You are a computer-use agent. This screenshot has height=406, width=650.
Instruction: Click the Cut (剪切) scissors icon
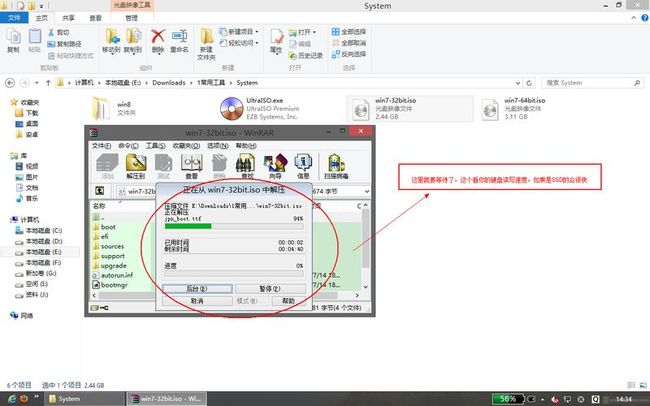(x=51, y=32)
